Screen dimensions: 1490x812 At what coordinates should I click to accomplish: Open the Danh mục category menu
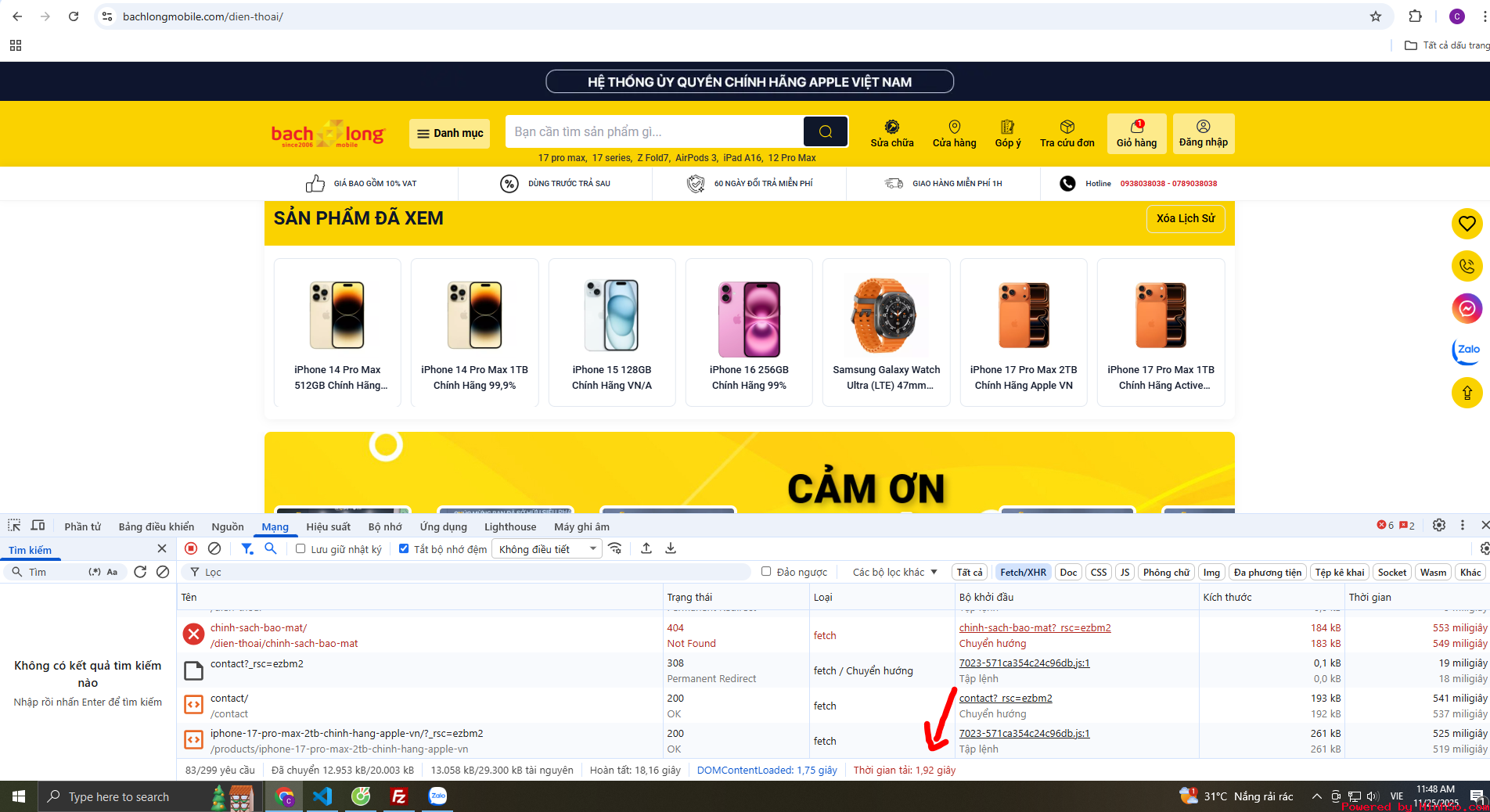click(449, 134)
